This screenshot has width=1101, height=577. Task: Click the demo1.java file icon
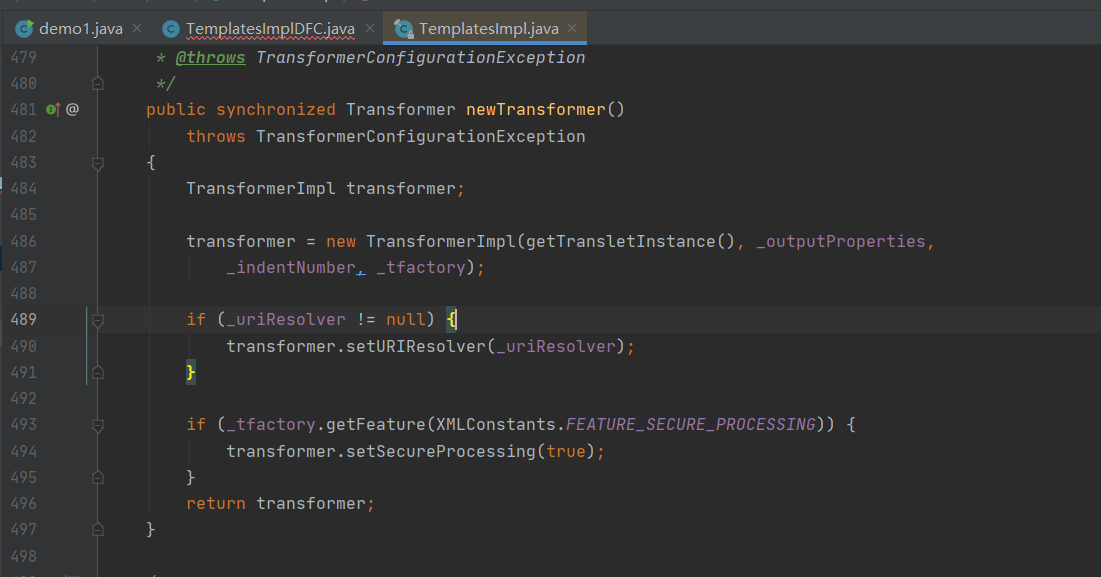click(x=25, y=28)
